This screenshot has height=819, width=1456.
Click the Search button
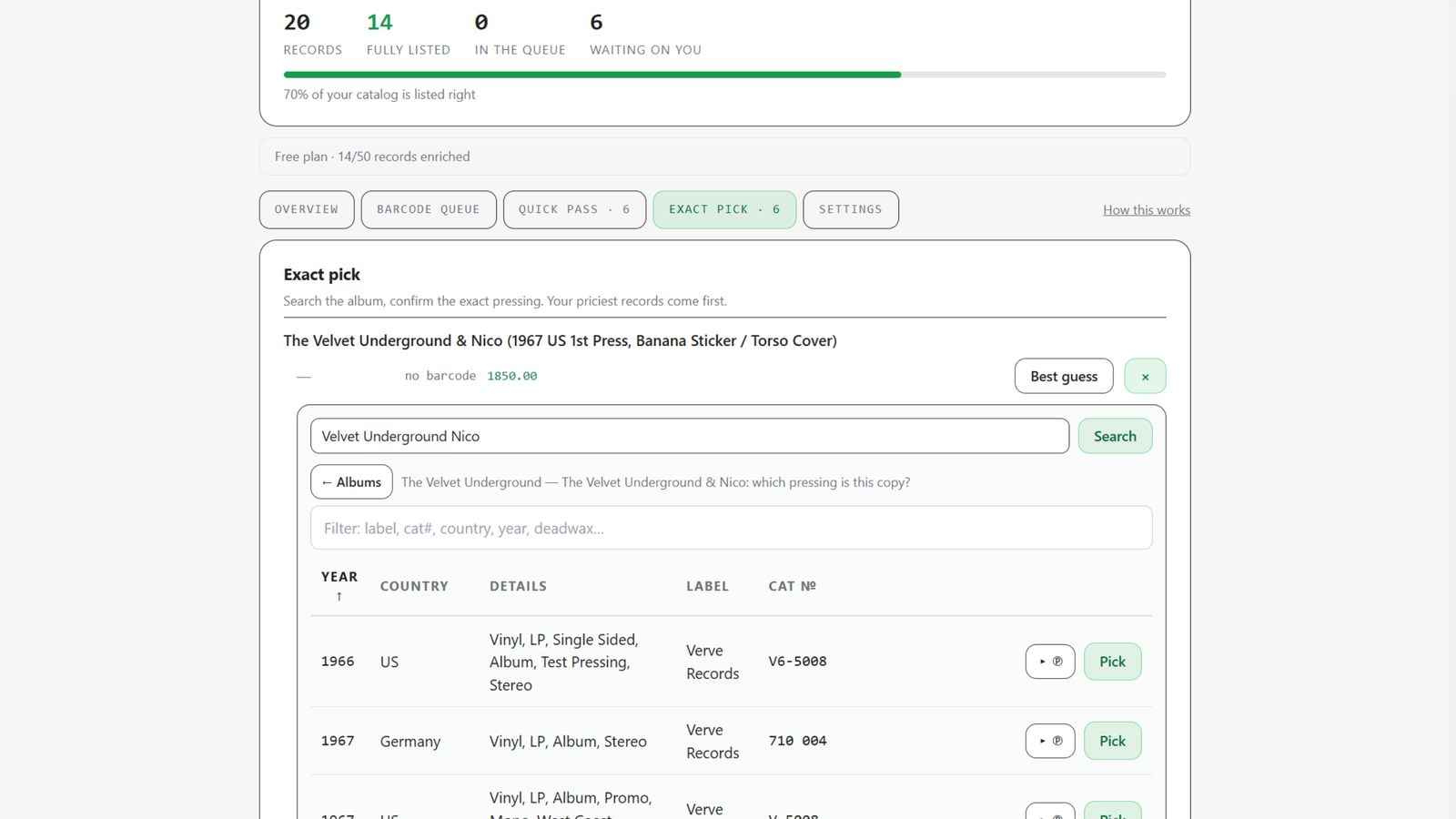[1115, 436]
